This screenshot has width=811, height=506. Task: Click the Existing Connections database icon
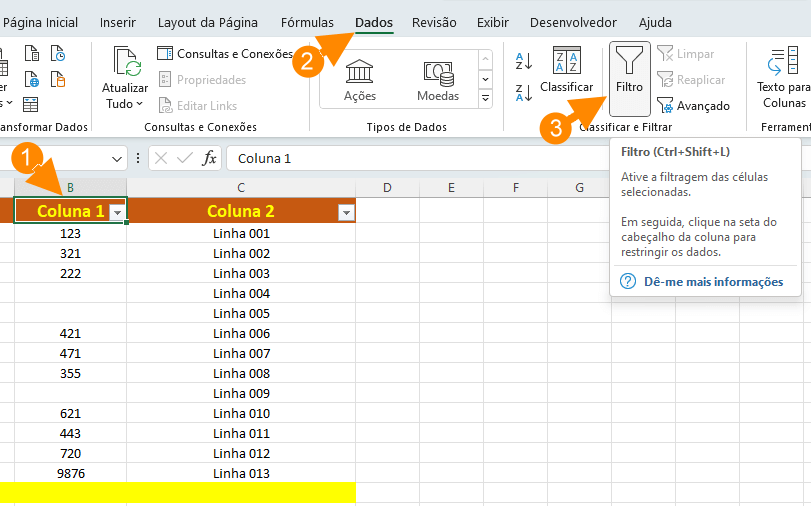click(57, 79)
